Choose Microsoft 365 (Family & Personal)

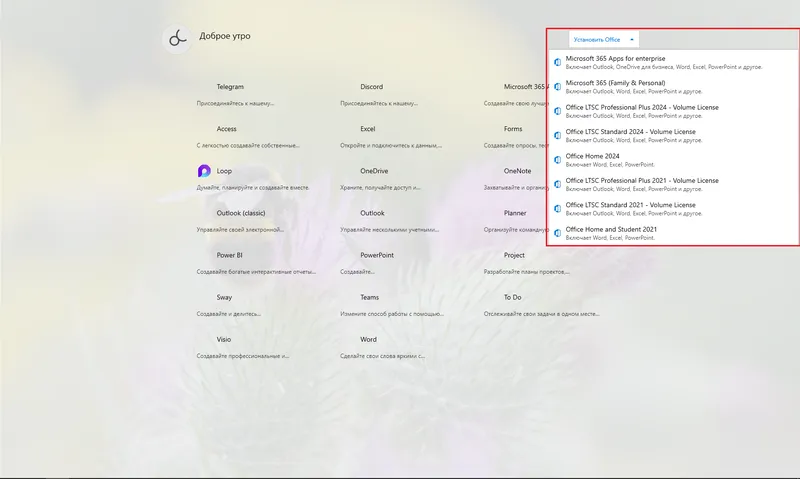(x=672, y=87)
